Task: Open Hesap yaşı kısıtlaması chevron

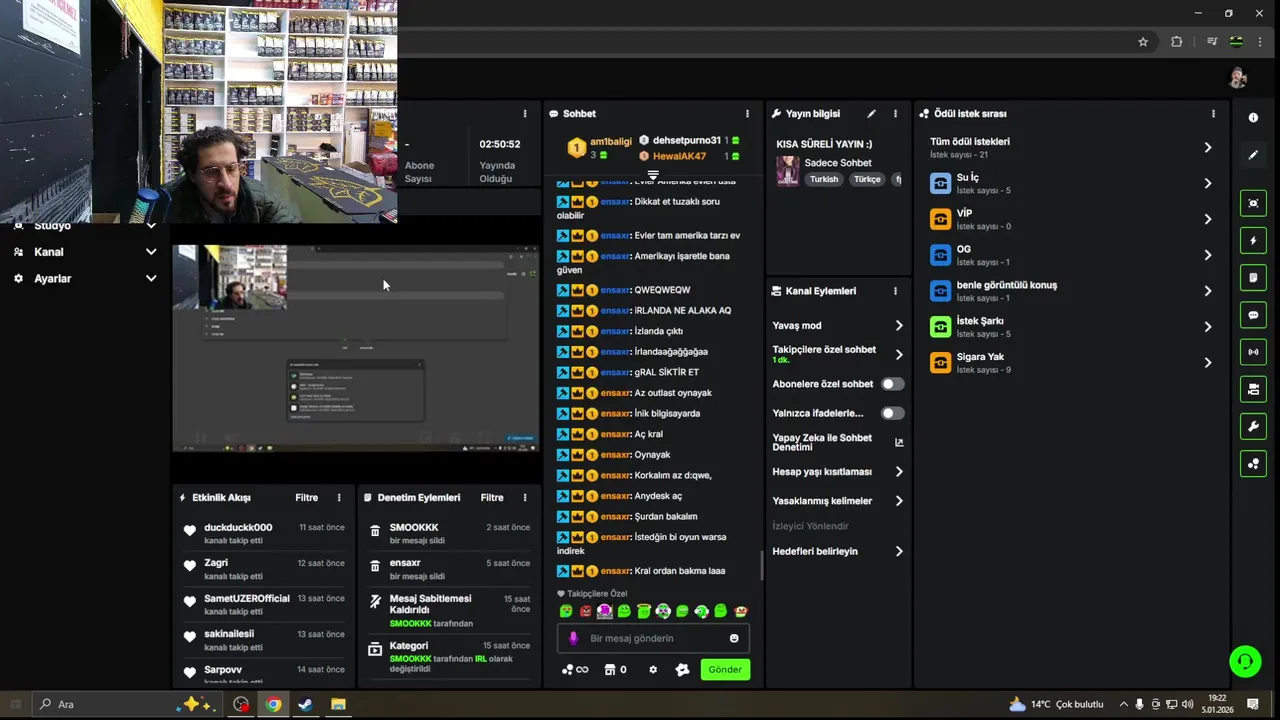Action: [x=898, y=472]
